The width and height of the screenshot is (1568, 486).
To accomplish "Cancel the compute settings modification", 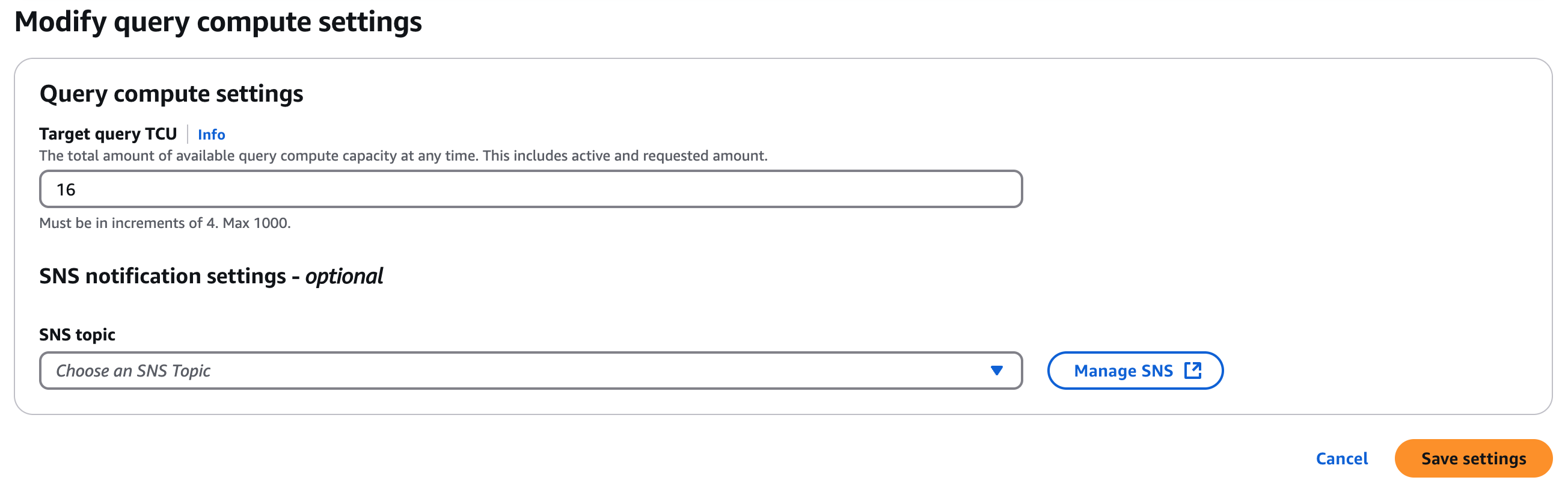I will 1341,458.
